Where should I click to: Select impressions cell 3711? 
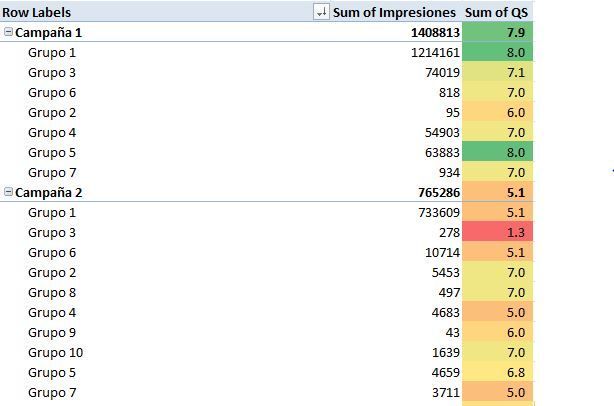(446, 392)
